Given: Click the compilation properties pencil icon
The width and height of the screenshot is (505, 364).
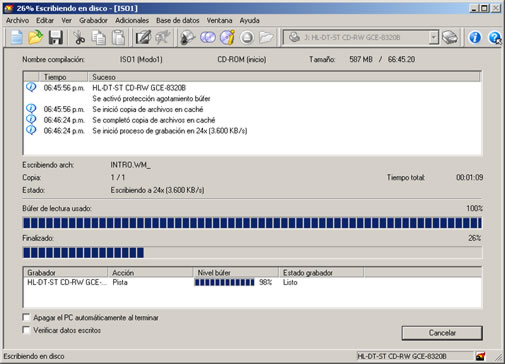Looking at the screenshot, I should click(143, 37).
